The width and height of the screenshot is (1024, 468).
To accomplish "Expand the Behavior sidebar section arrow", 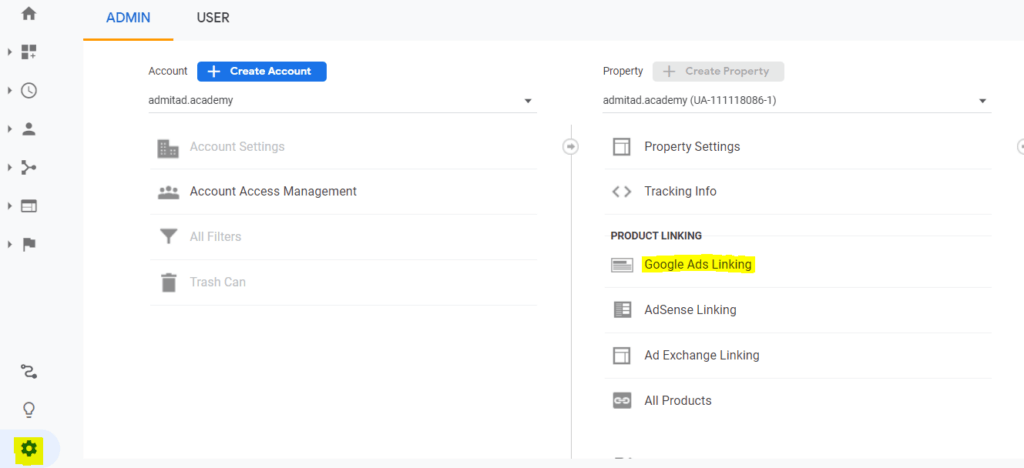I will pyautogui.click(x=10, y=206).
